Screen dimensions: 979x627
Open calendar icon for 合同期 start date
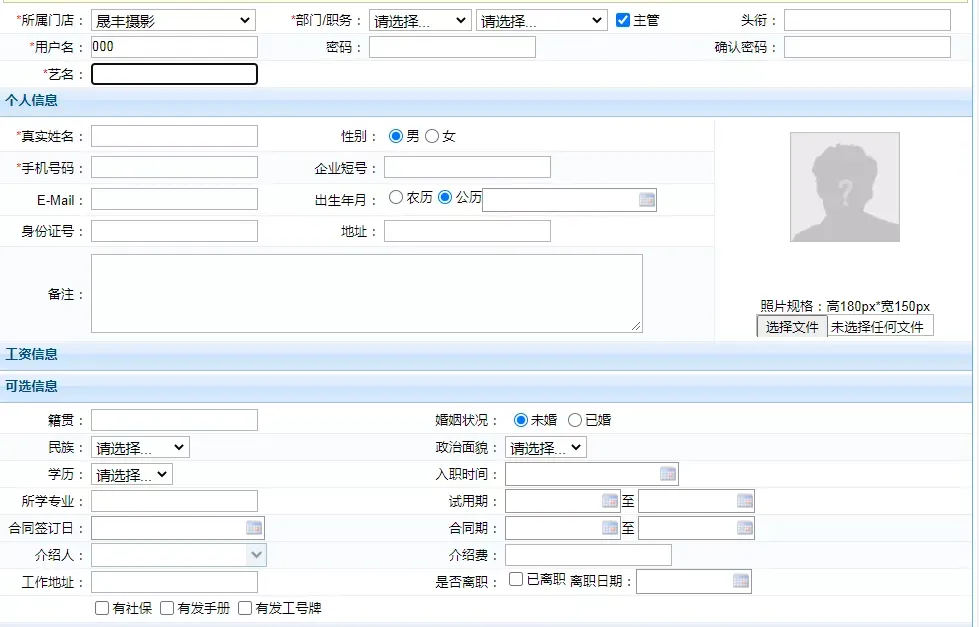click(610, 528)
